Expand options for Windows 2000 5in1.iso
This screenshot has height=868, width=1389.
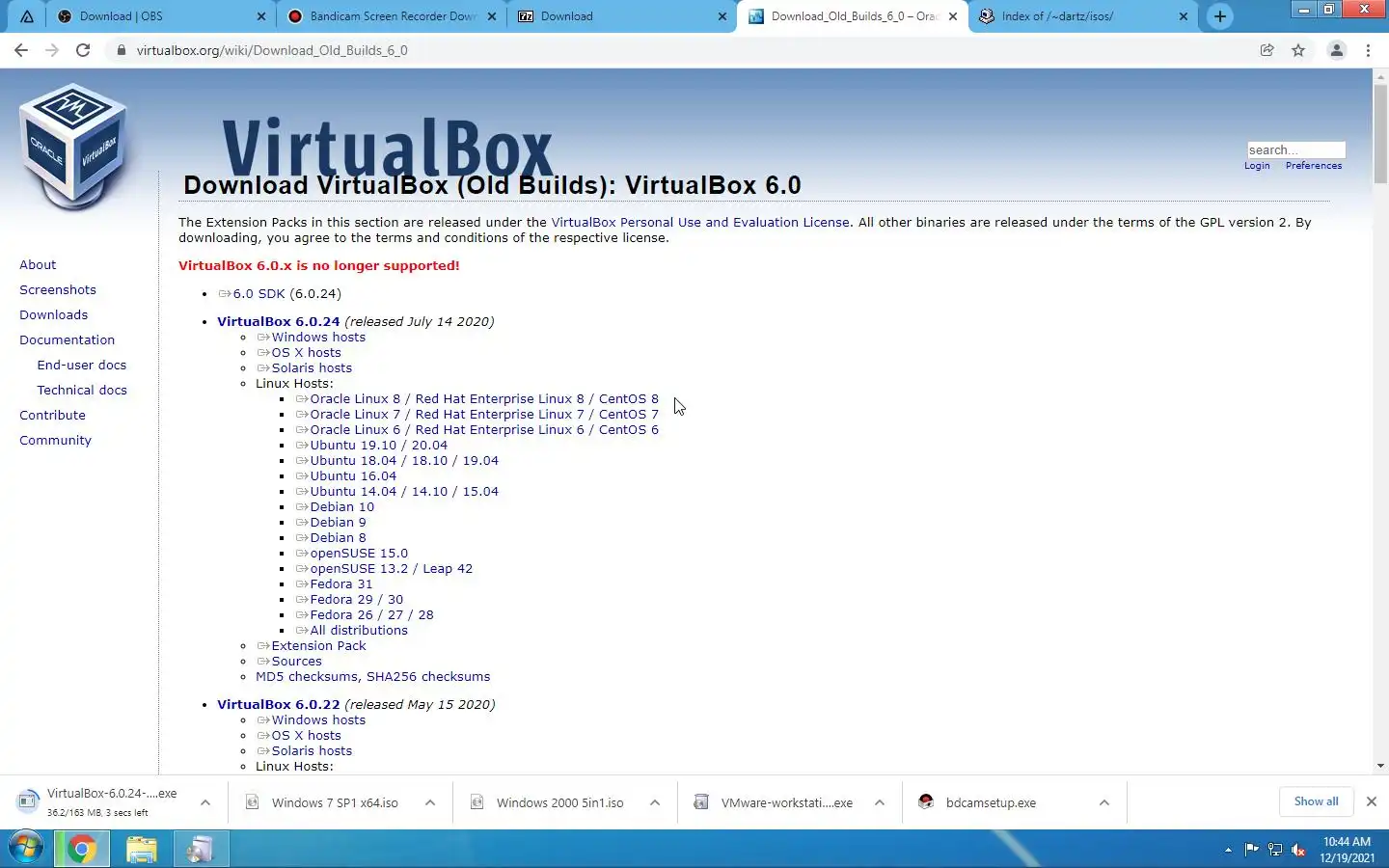(655, 802)
